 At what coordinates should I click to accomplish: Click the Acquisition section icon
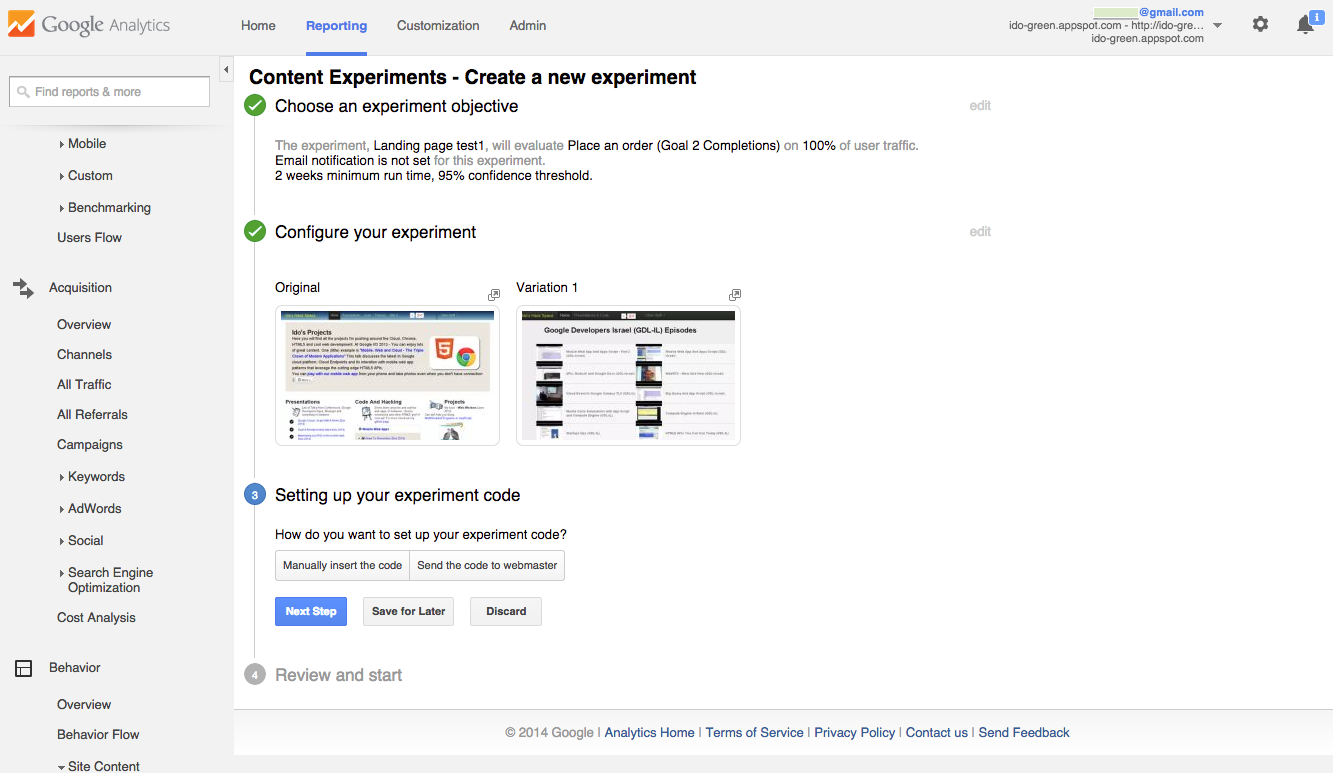(x=23, y=288)
